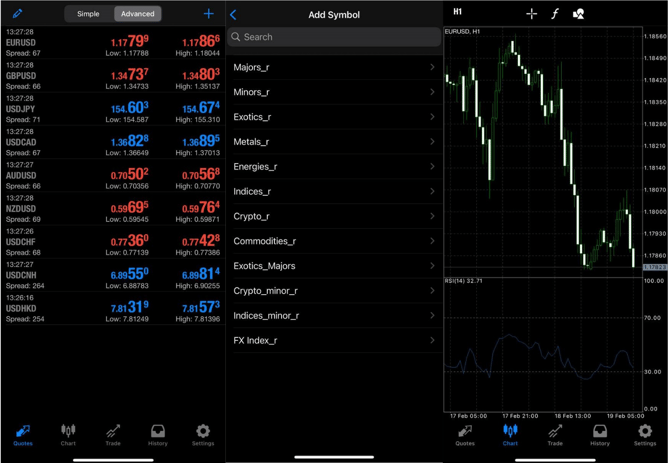The width and height of the screenshot is (670, 463).
Task: Switch quotes view to Advanced mode
Action: [138, 14]
